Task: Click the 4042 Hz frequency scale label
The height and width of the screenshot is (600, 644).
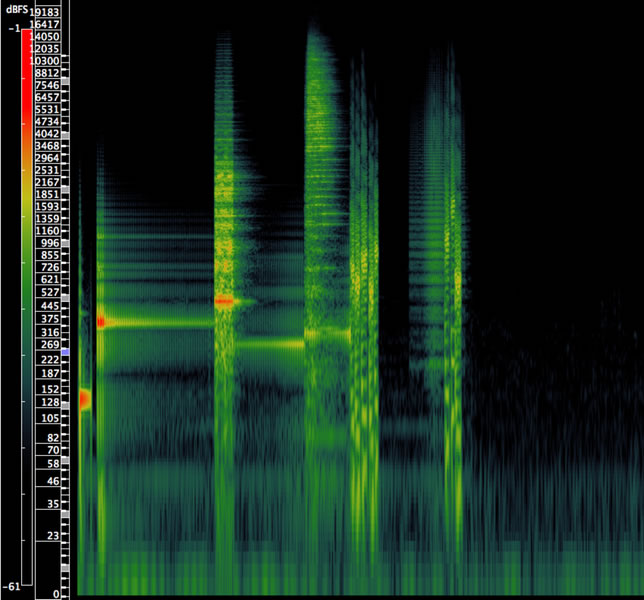Action: coord(47,134)
